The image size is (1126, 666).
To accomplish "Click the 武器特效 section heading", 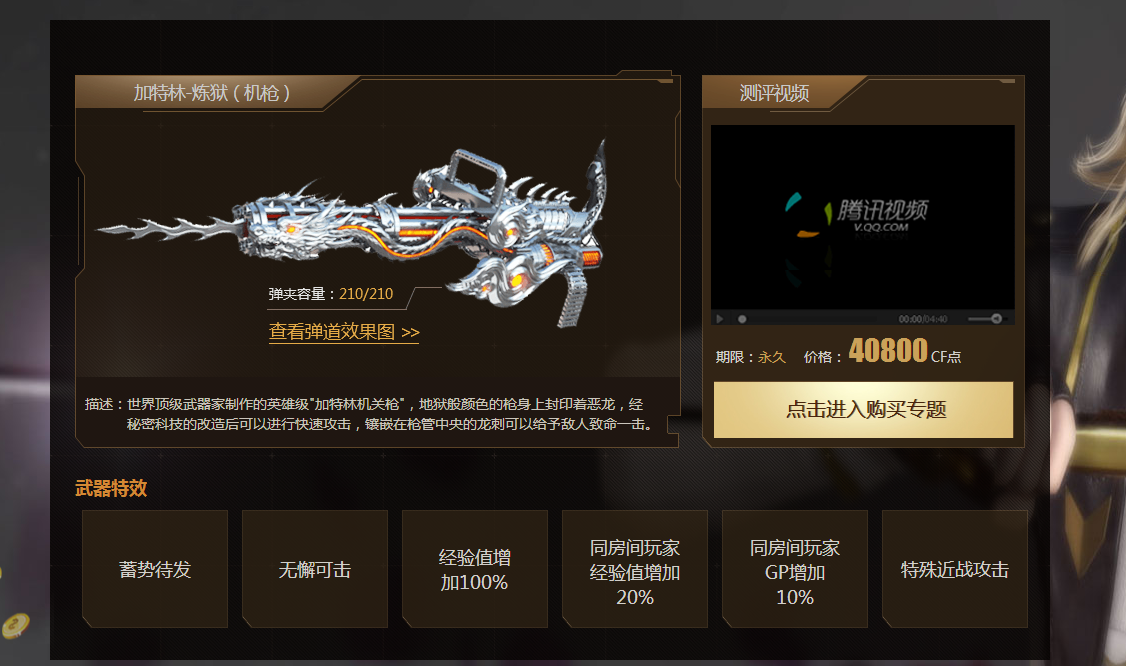I will coord(111,489).
